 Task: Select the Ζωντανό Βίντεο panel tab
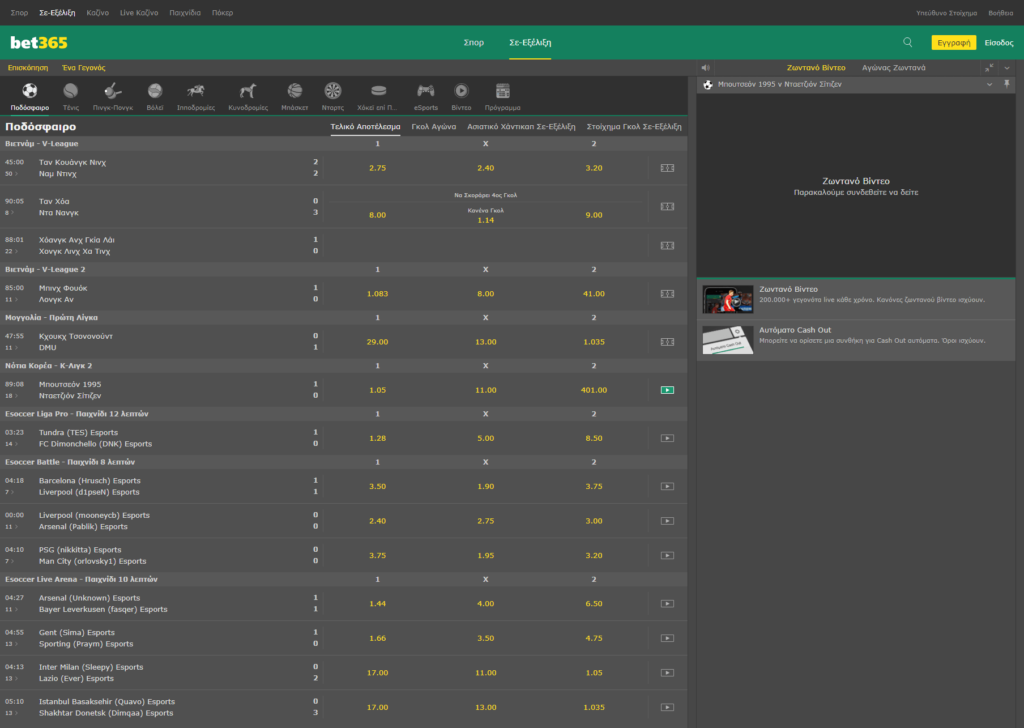tap(816, 68)
